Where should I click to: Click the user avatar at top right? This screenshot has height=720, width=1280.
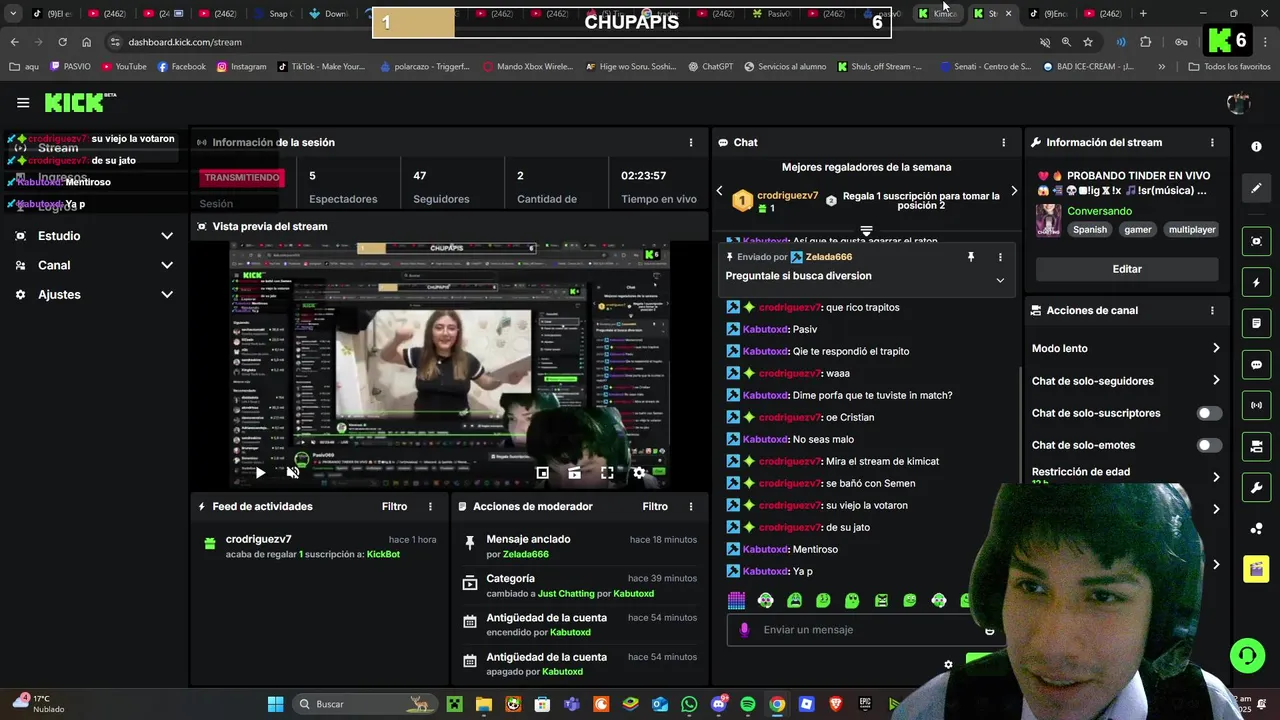pos(1238,102)
